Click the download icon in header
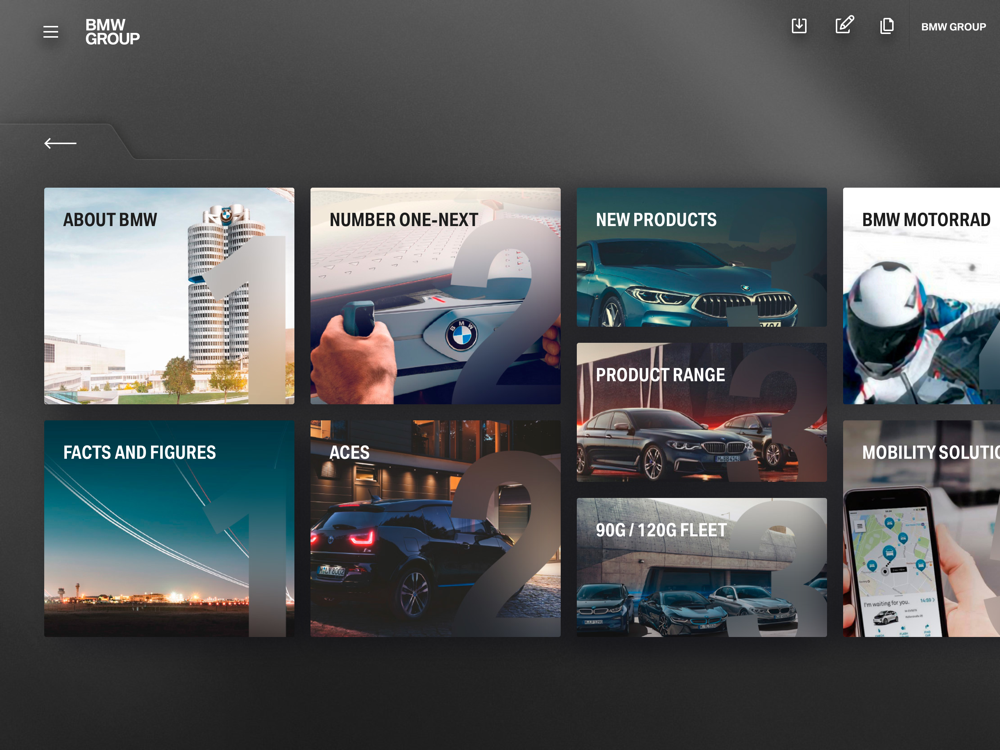 coord(799,26)
